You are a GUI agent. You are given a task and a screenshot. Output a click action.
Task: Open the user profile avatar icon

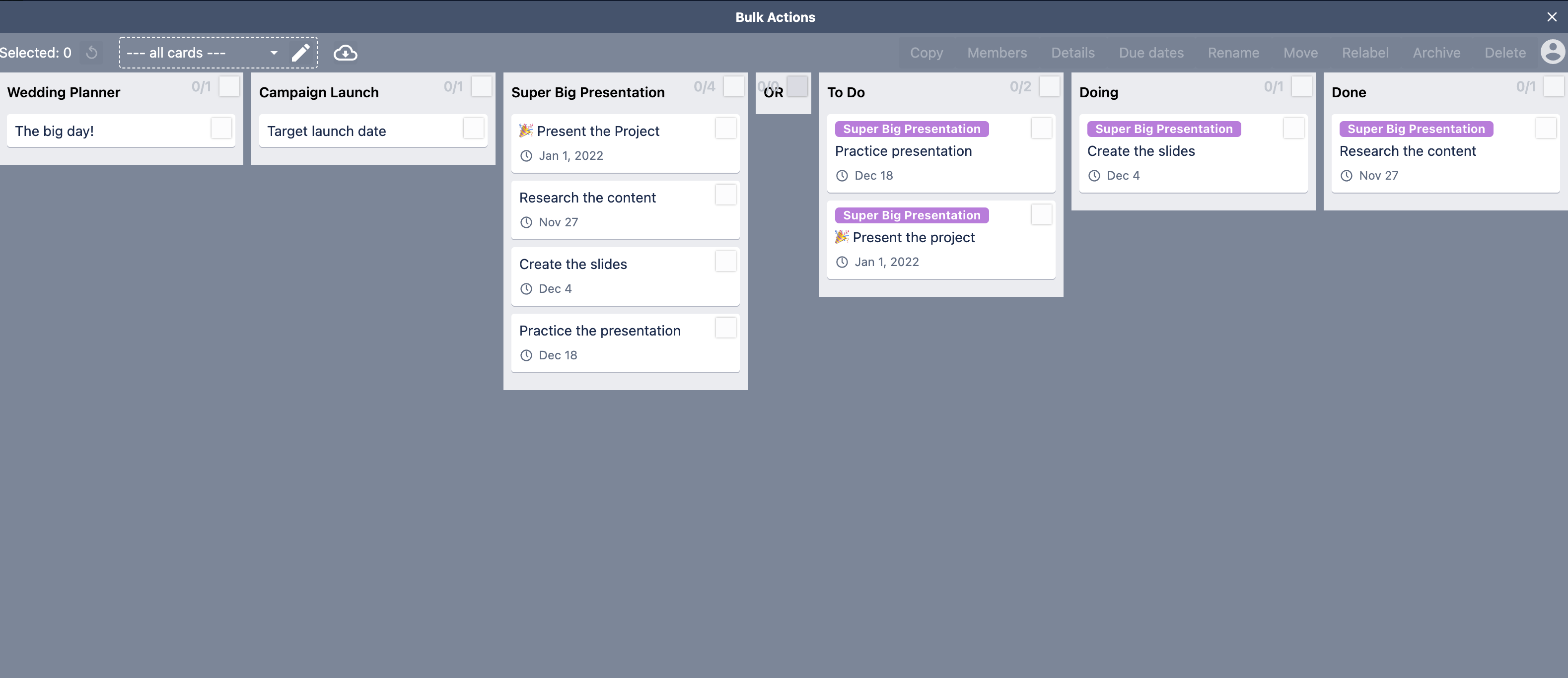1552,52
